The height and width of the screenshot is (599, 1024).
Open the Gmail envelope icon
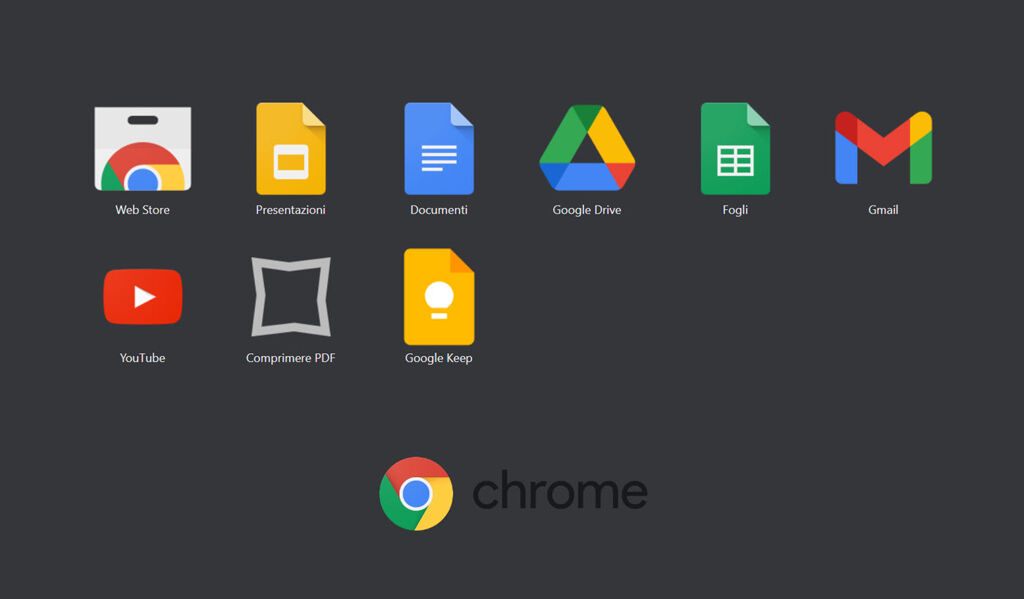884,148
